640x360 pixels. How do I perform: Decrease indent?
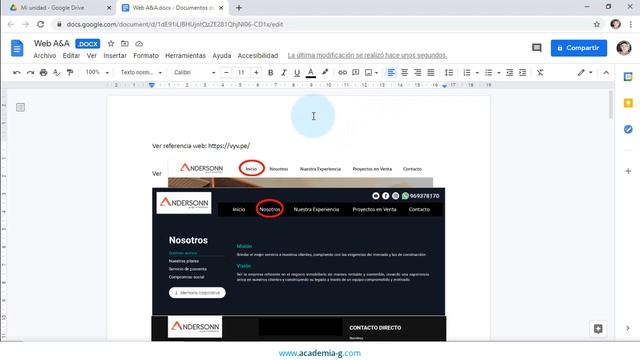pos(509,73)
